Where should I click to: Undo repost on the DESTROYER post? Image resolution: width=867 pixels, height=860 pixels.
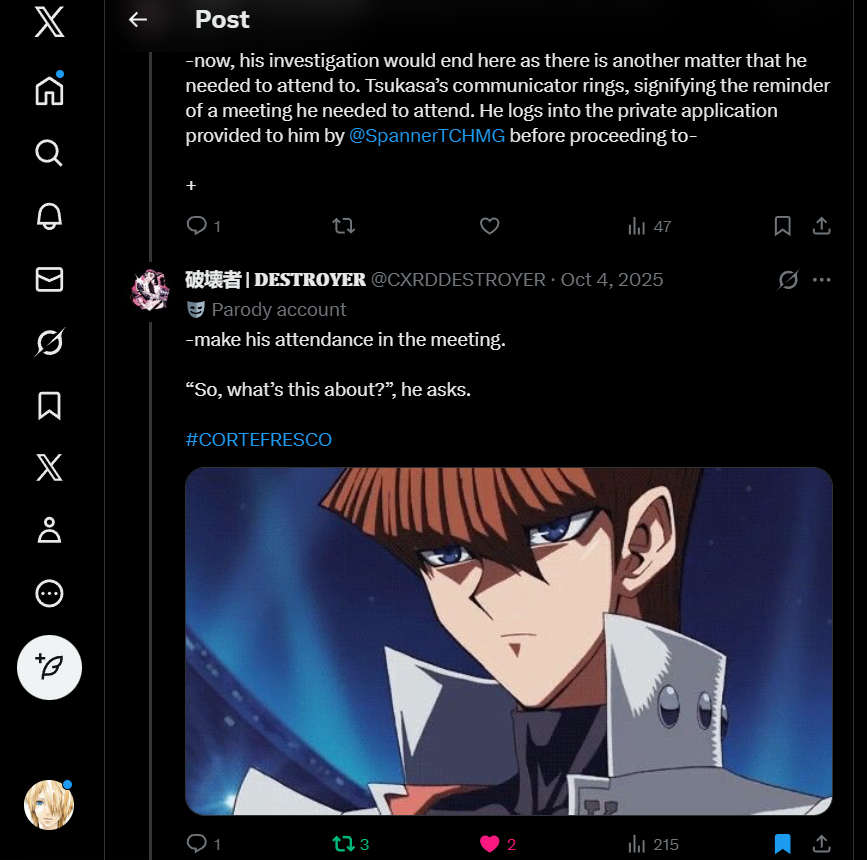(343, 844)
